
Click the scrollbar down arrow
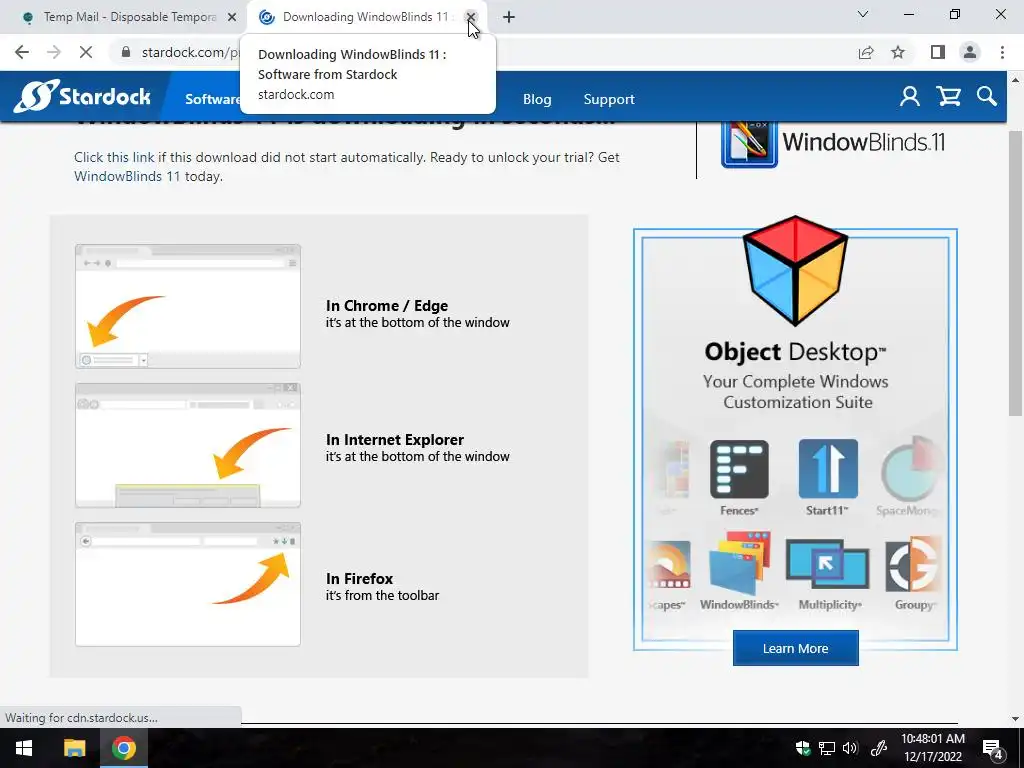click(x=1015, y=719)
